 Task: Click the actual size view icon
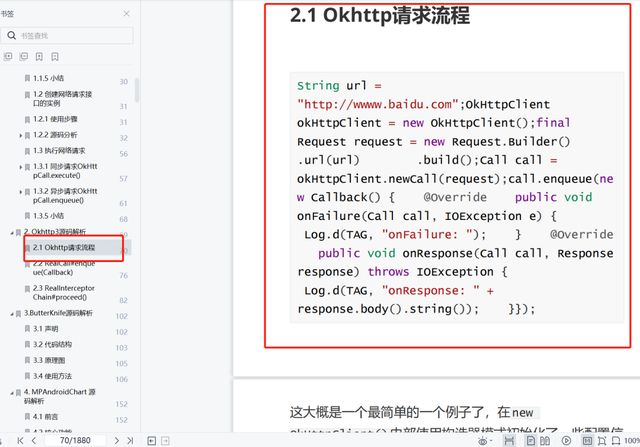pyautogui.click(x=587, y=441)
